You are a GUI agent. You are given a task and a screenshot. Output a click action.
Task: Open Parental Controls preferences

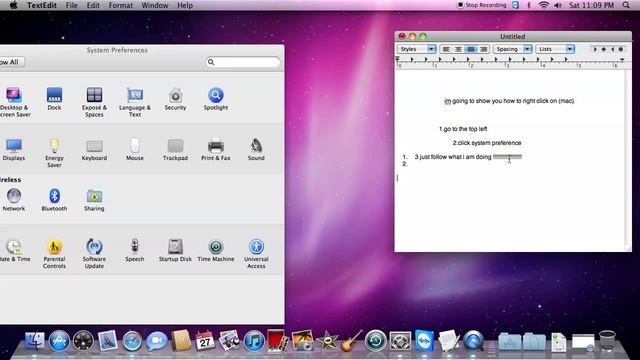pos(54,253)
